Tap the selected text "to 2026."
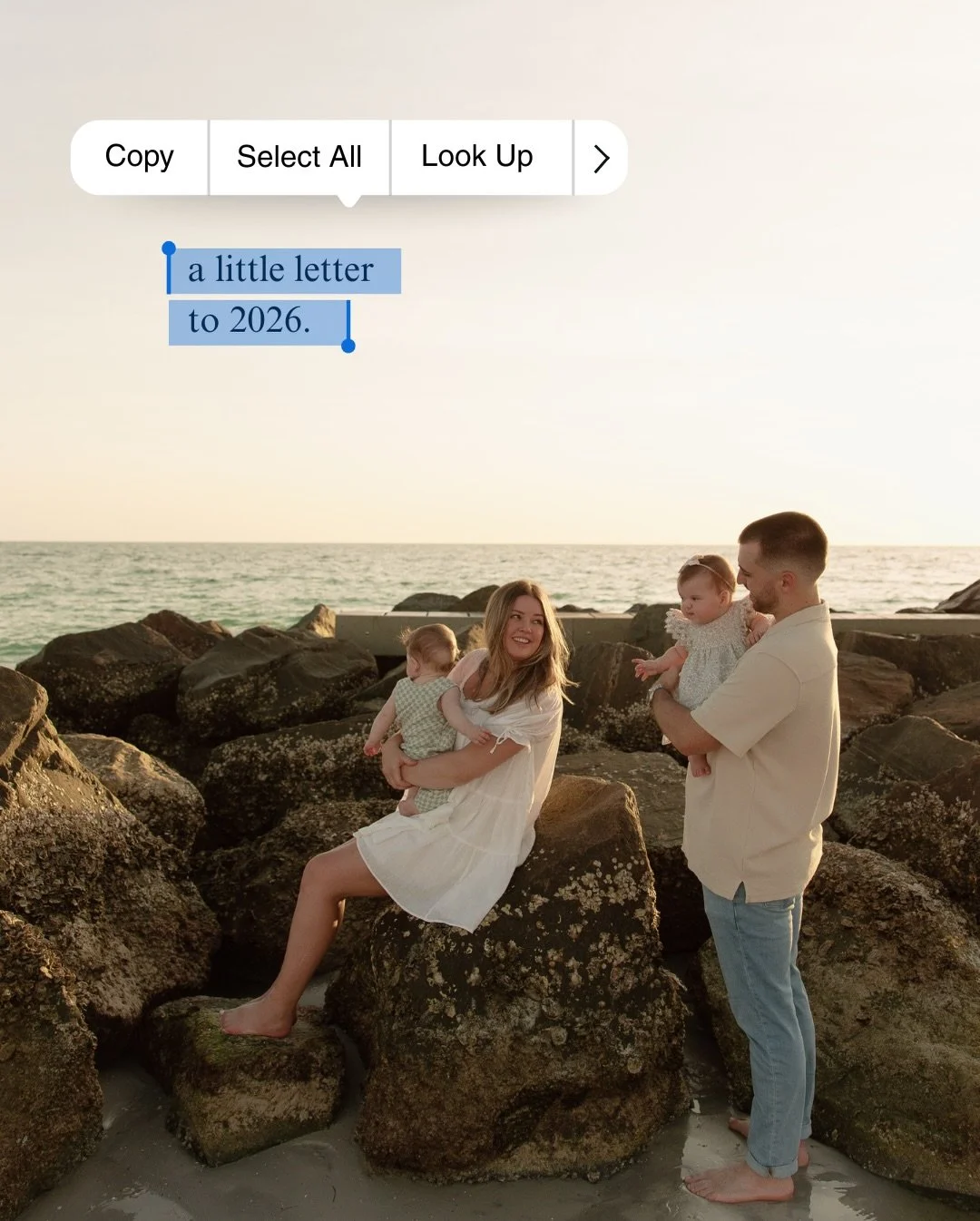980x1221 pixels. 250,320
